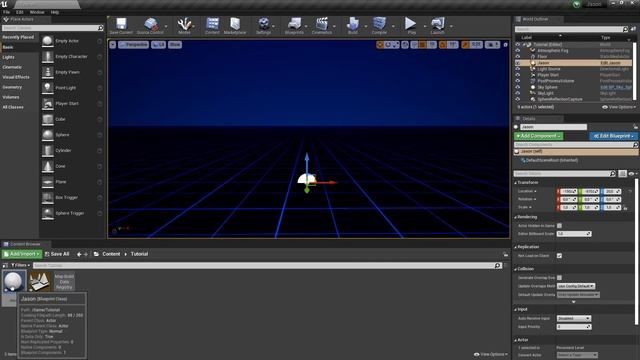Switch to Lights category in Place Actors
The image size is (640, 360).
point(9,57)
